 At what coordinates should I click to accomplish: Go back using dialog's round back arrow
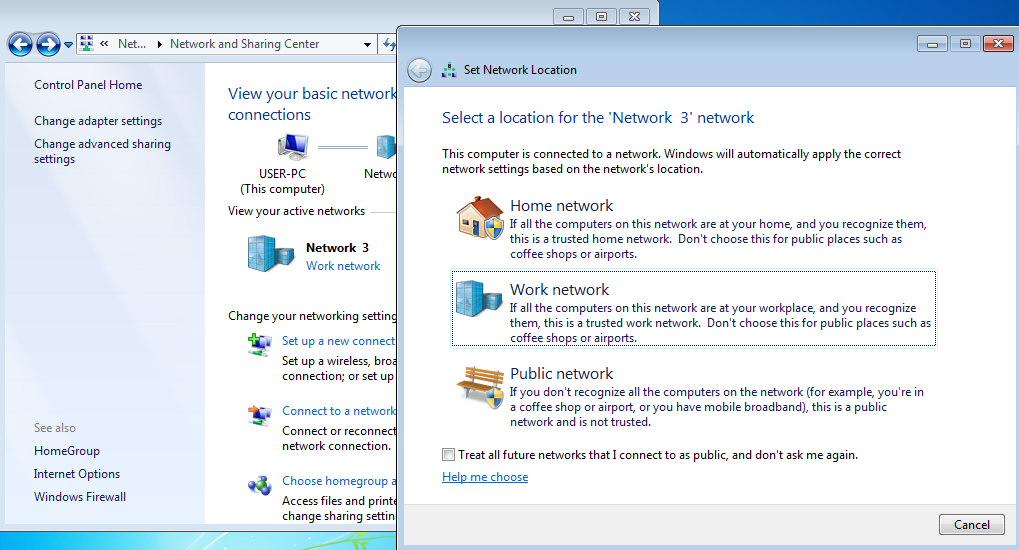(x=420, y=70)
